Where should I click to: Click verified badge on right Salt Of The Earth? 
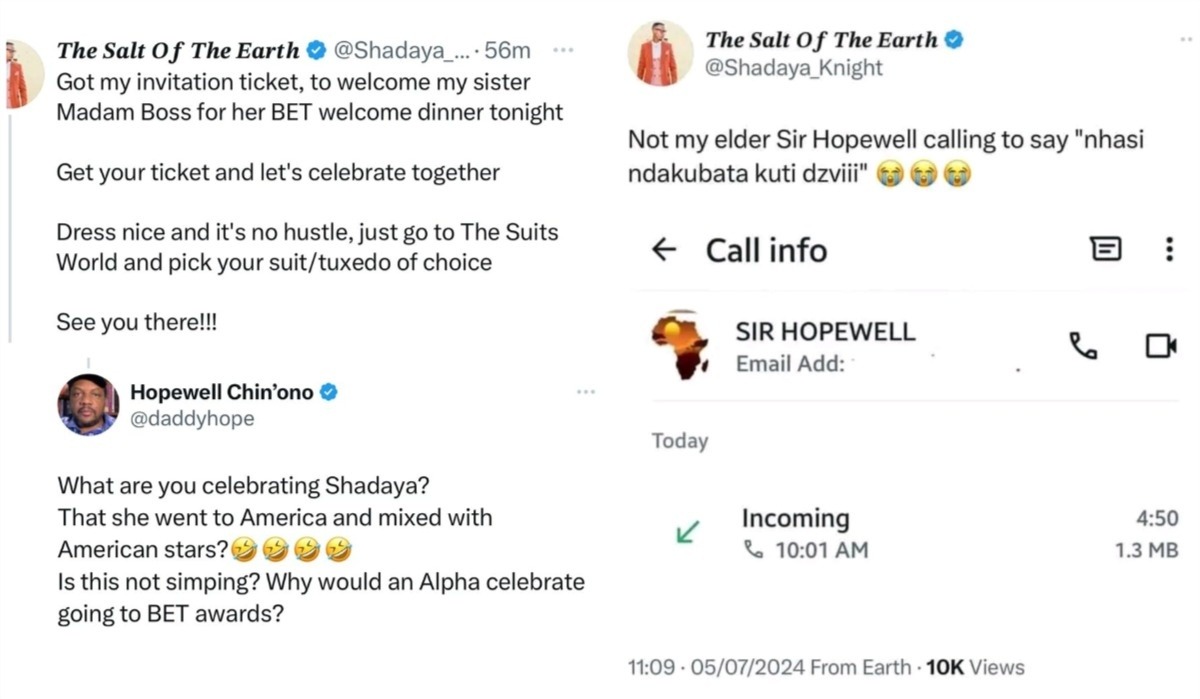click(x=955, y=40)
